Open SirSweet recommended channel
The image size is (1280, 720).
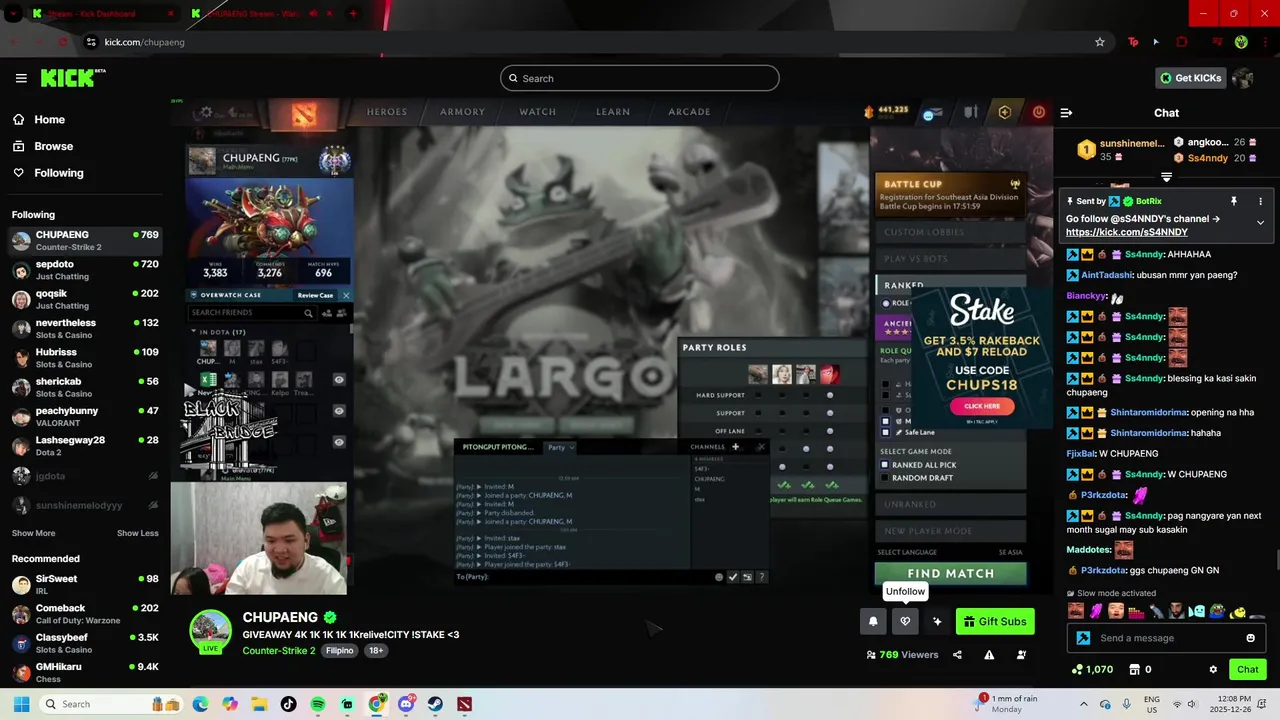(85, 585)
